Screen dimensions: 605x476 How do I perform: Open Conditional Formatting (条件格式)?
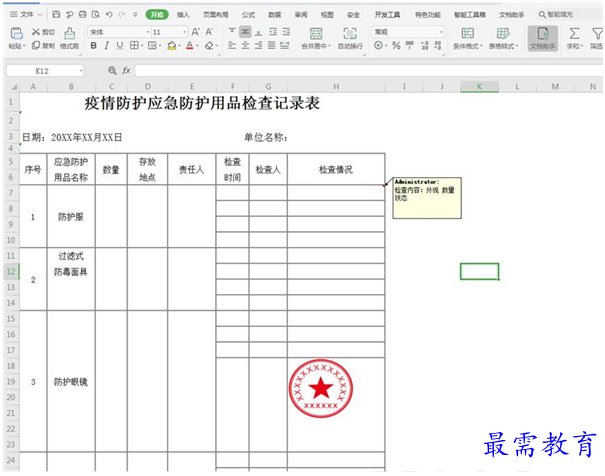tap(468, 38)
